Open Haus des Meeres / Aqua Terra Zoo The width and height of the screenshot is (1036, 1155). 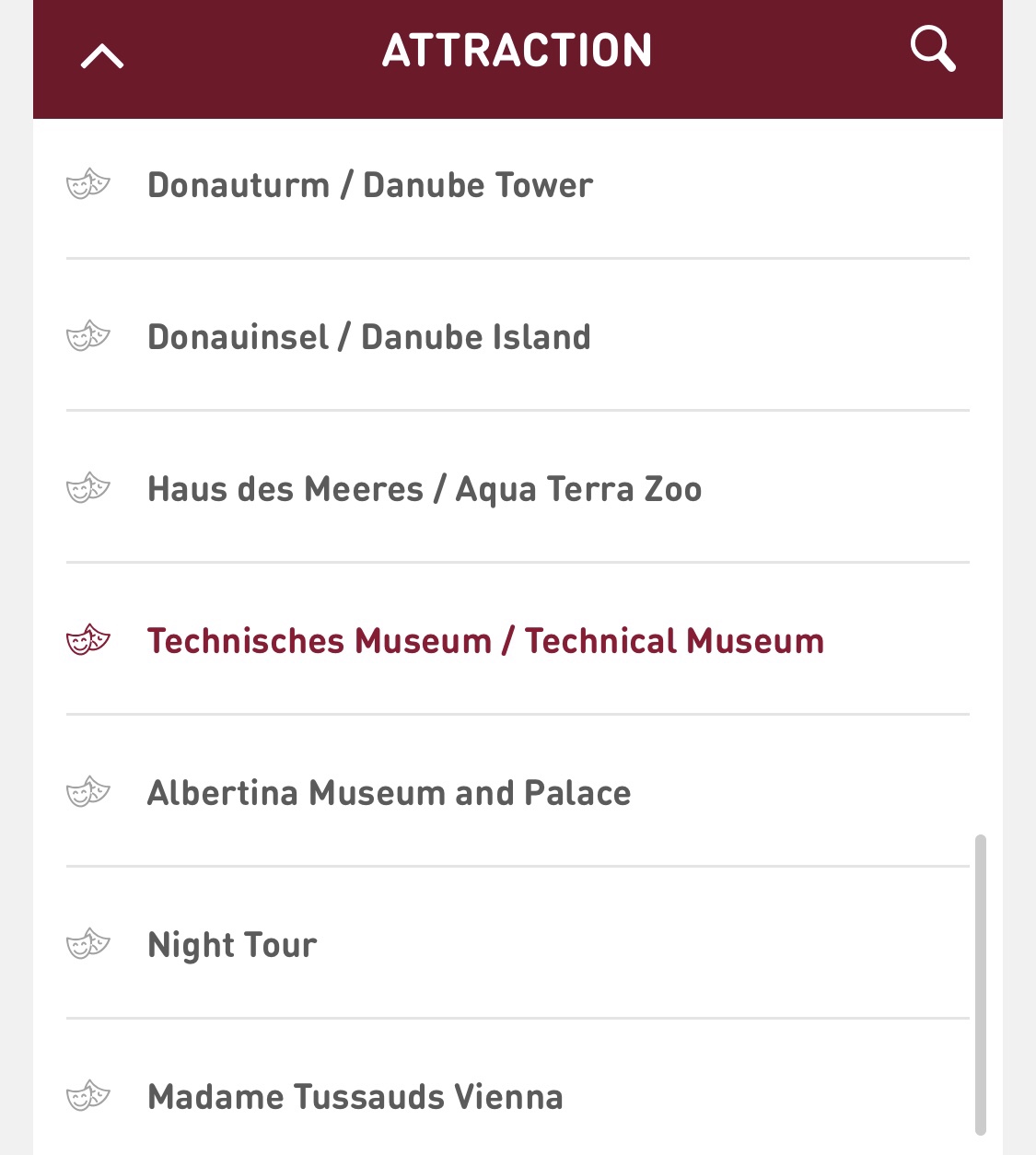(x=425, y=489)
